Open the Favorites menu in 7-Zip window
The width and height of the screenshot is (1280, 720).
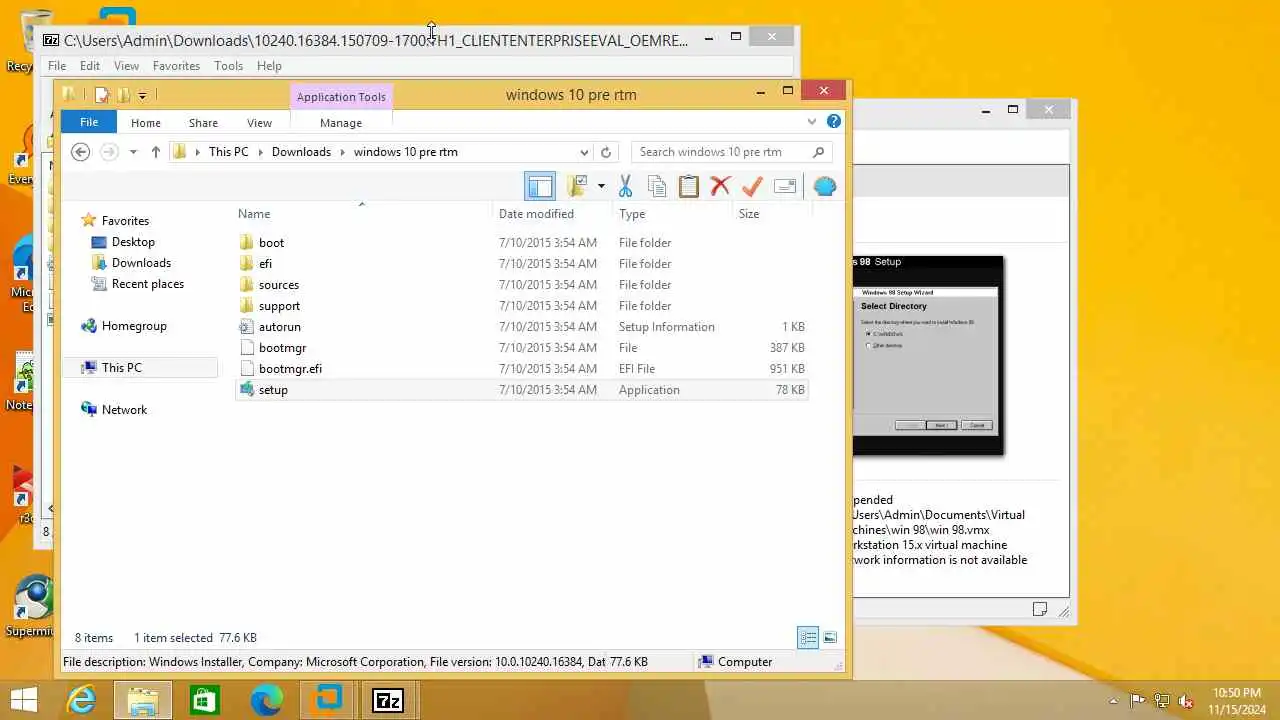[176, 66]
